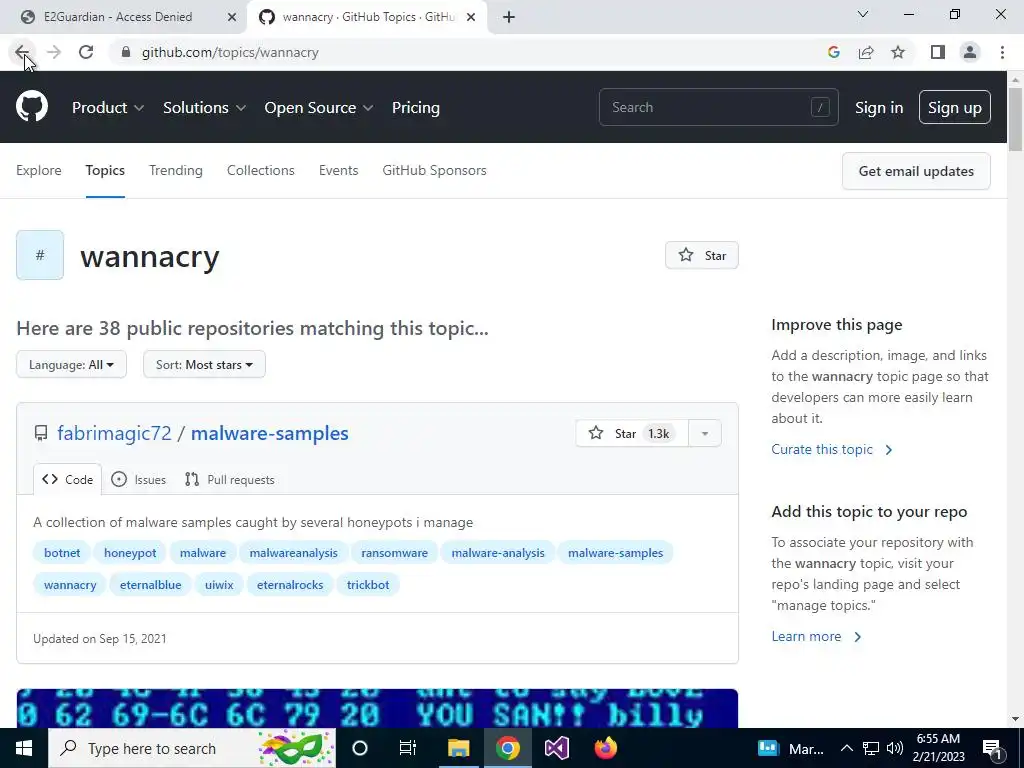Viewport: 1024px width, 768px height.
Task: Open Cortana circle icon
Action: [360, 748]
